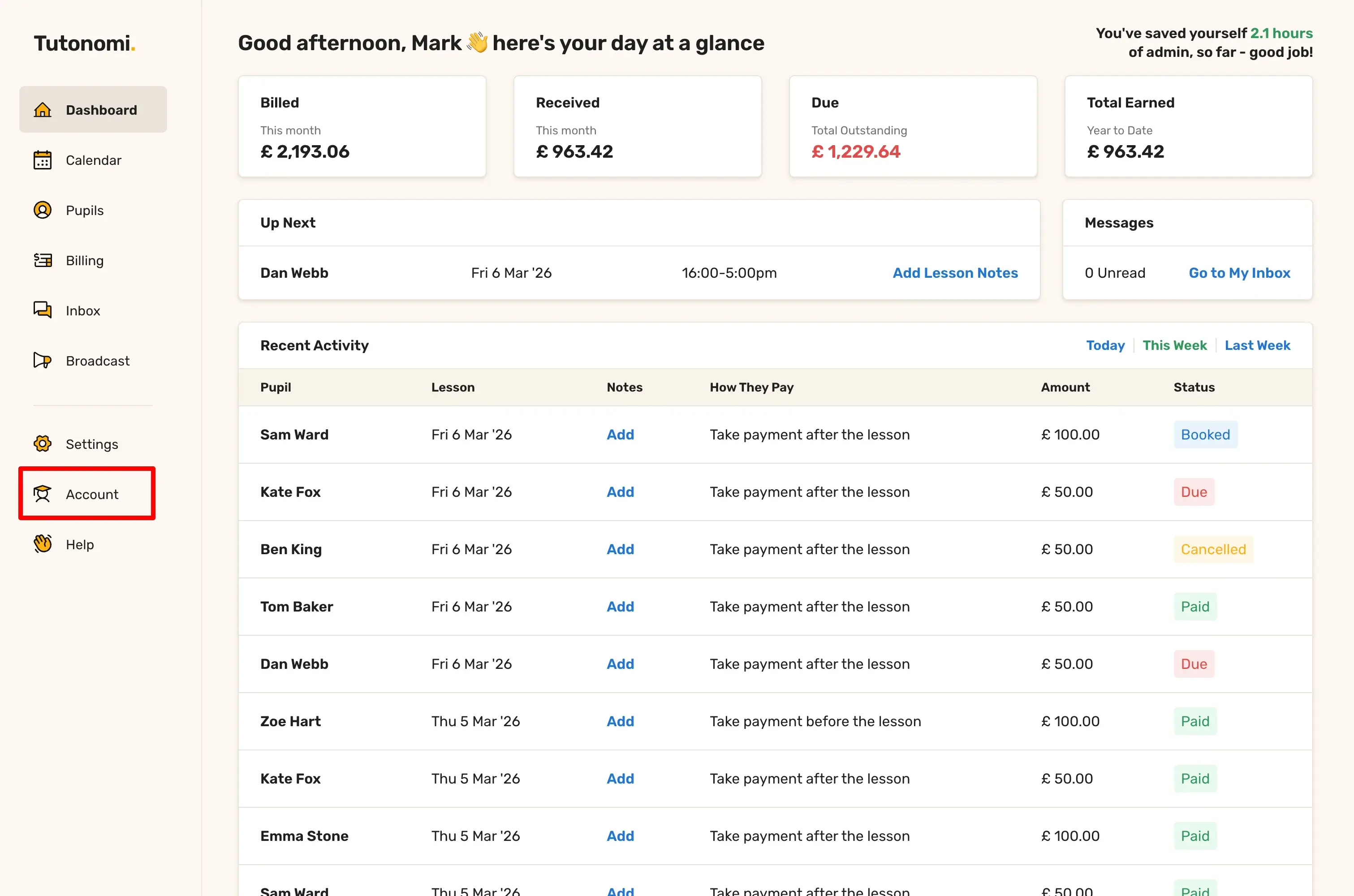This screenshot has width=1354, height=896.
Task: Show Last Week activity
Action: pyautogui.click(x=1257, y=345)
